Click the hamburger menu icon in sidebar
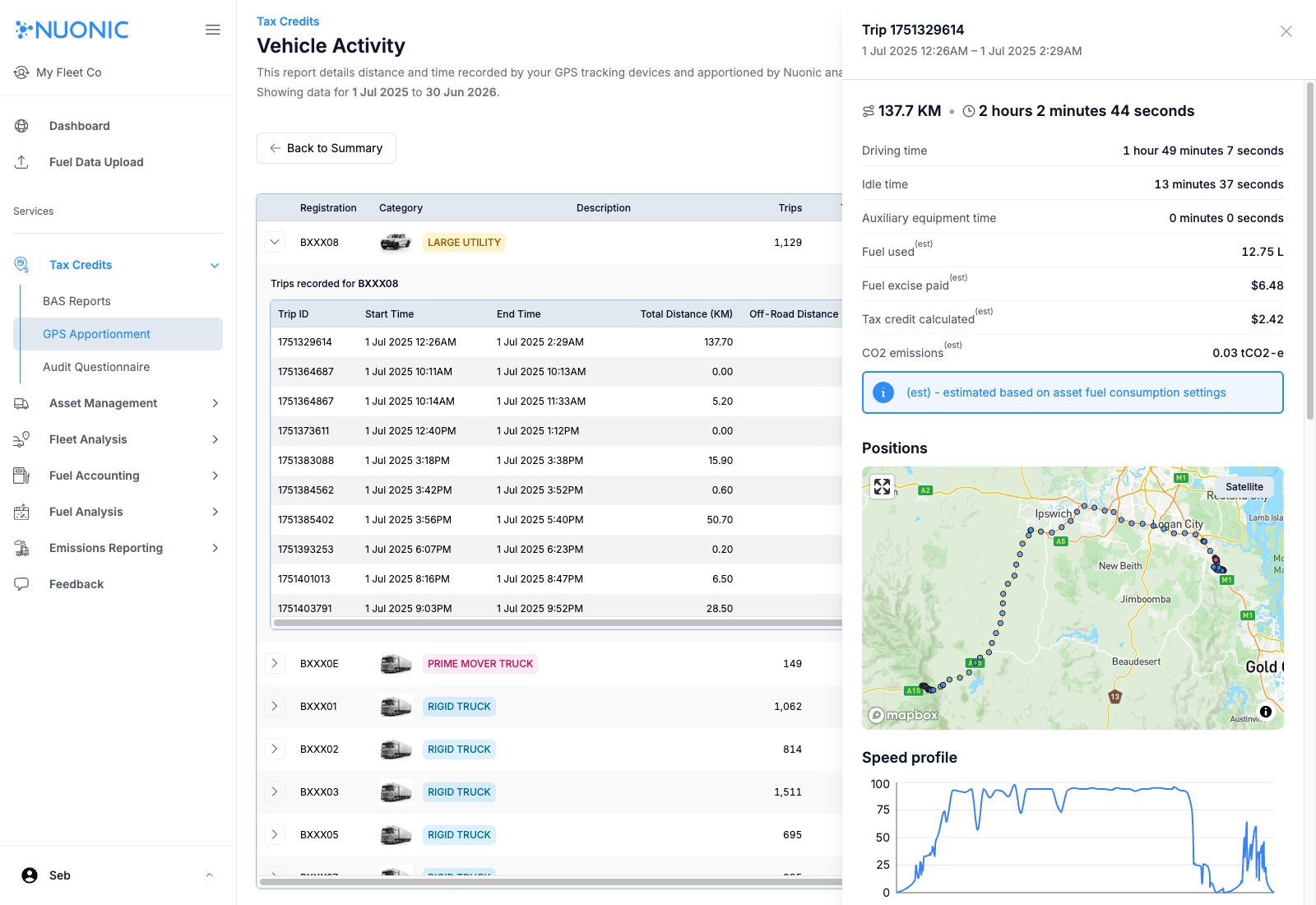Image resolution: width=1316 pixels, height=905 pixels. (x=213, y=30)
